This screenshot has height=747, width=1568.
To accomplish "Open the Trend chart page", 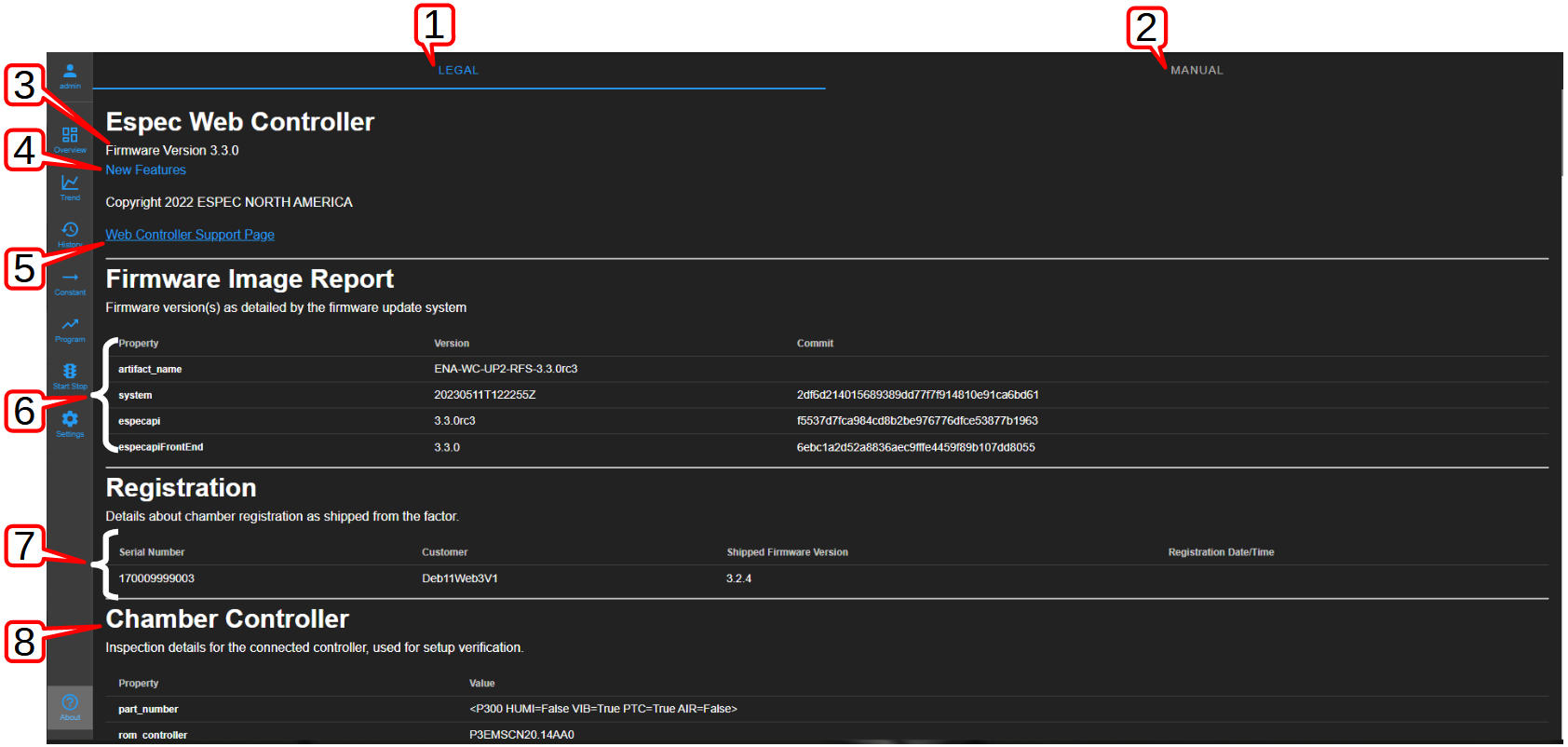I will tap(70, 187).
